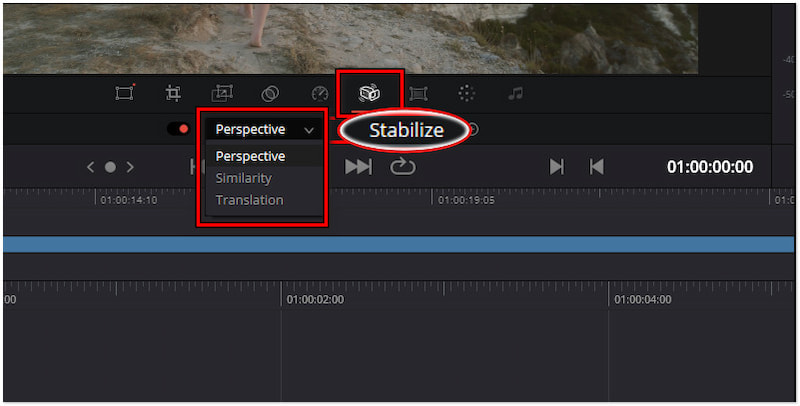
Task: Click the Stabilize button
Action: tap(406, 130)
